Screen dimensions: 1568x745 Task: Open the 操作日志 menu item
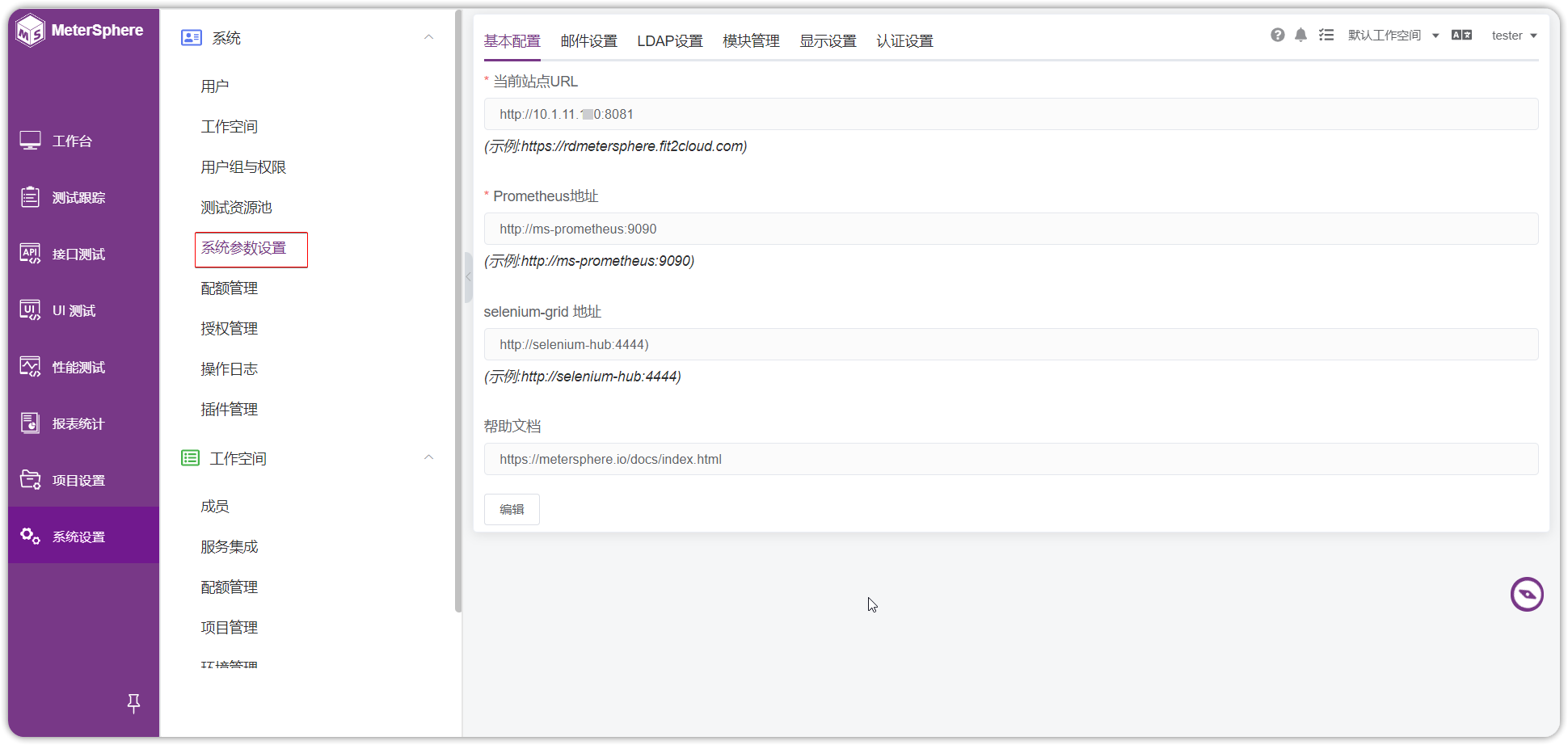pyautogui.click(x=230, y=369)
